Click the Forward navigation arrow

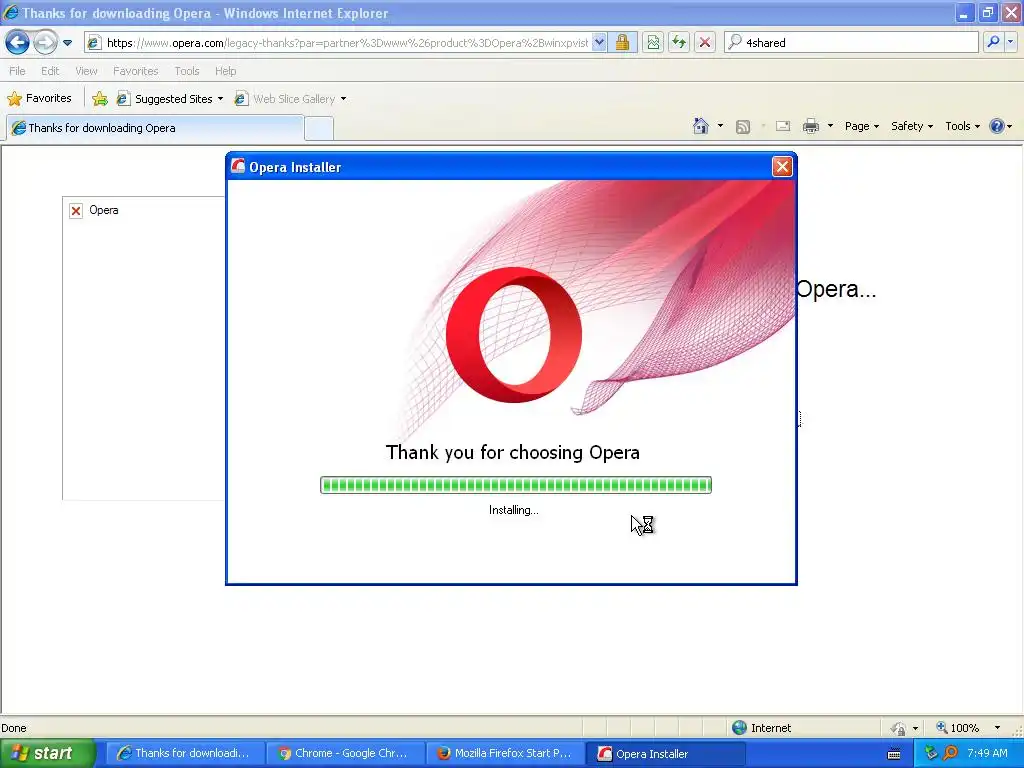45,43
